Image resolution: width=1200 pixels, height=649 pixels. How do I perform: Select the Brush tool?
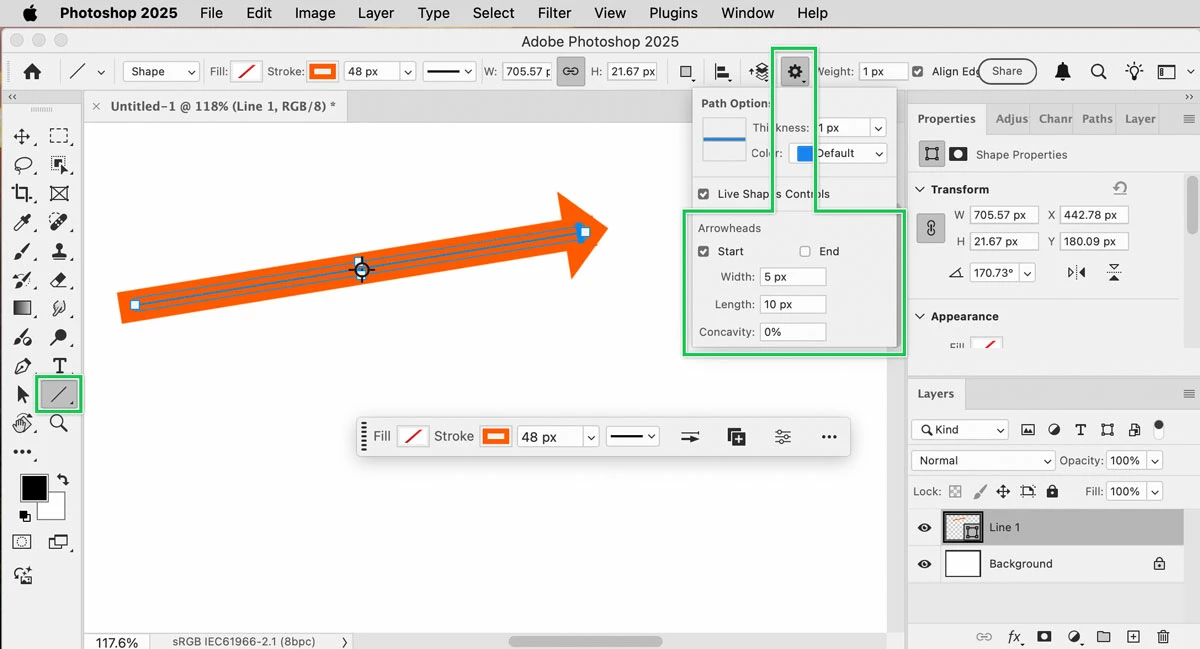(x=22, y=252)
